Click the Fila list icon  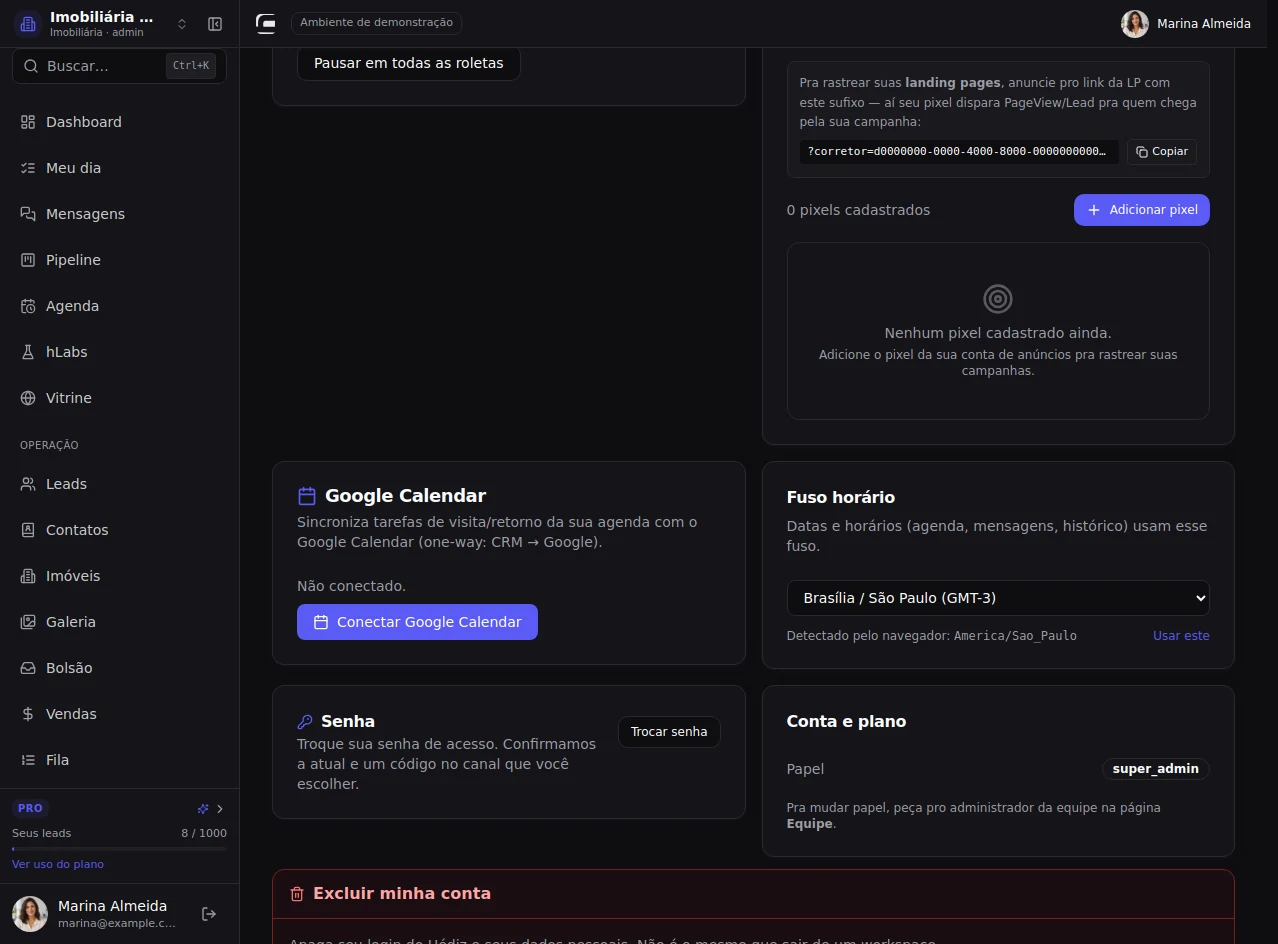tap(28, 760)
